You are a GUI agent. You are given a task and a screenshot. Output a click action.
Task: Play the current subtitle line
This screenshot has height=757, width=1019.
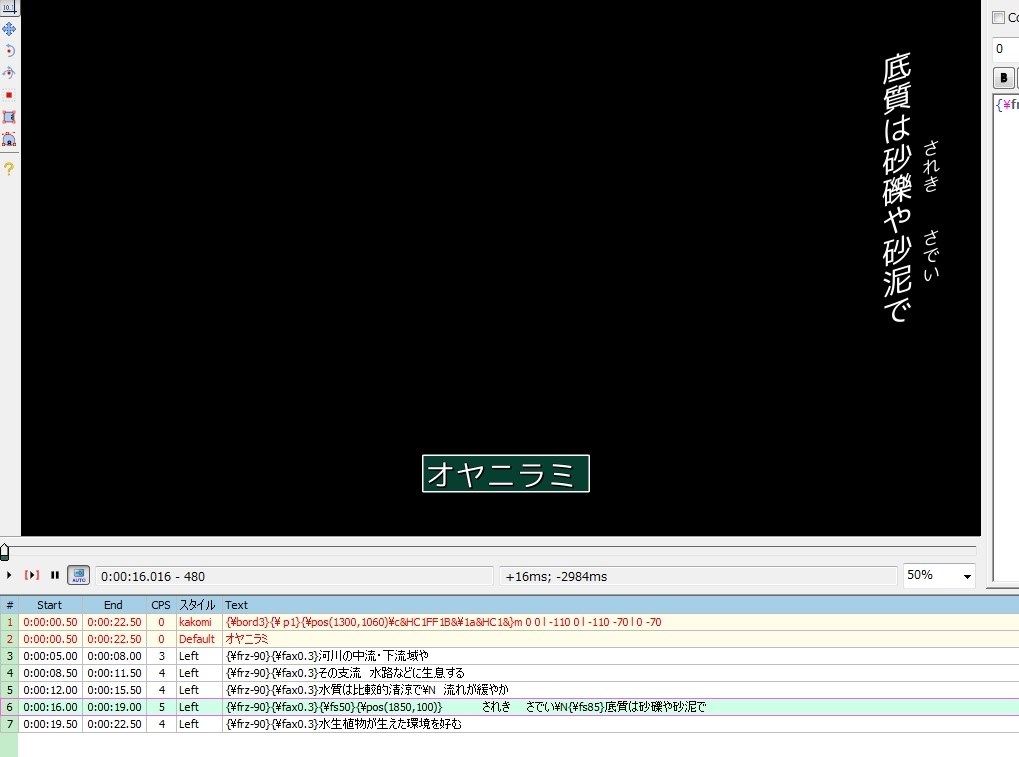(32, 575)
